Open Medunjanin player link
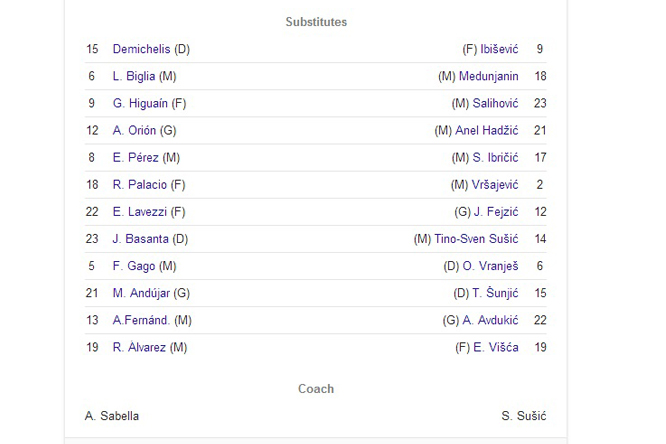Image resolution: width=666 pixels, height=444 pixels. pyautogui.click(x=488, y=76)
